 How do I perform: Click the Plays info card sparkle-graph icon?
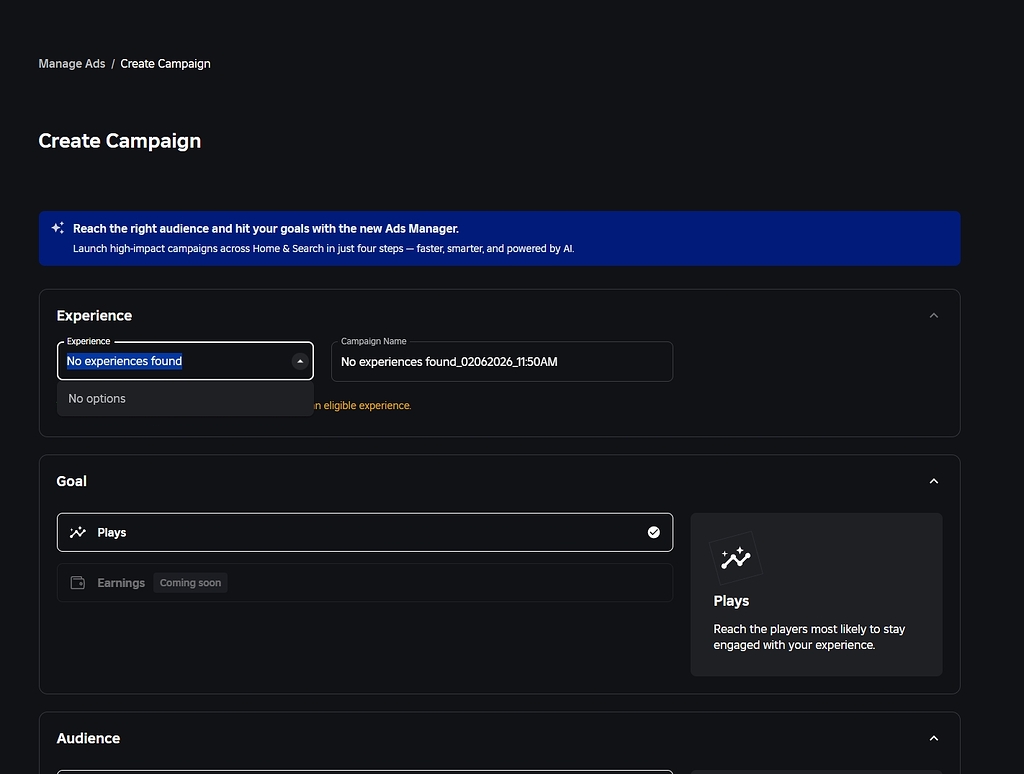[x=736, y=558]
